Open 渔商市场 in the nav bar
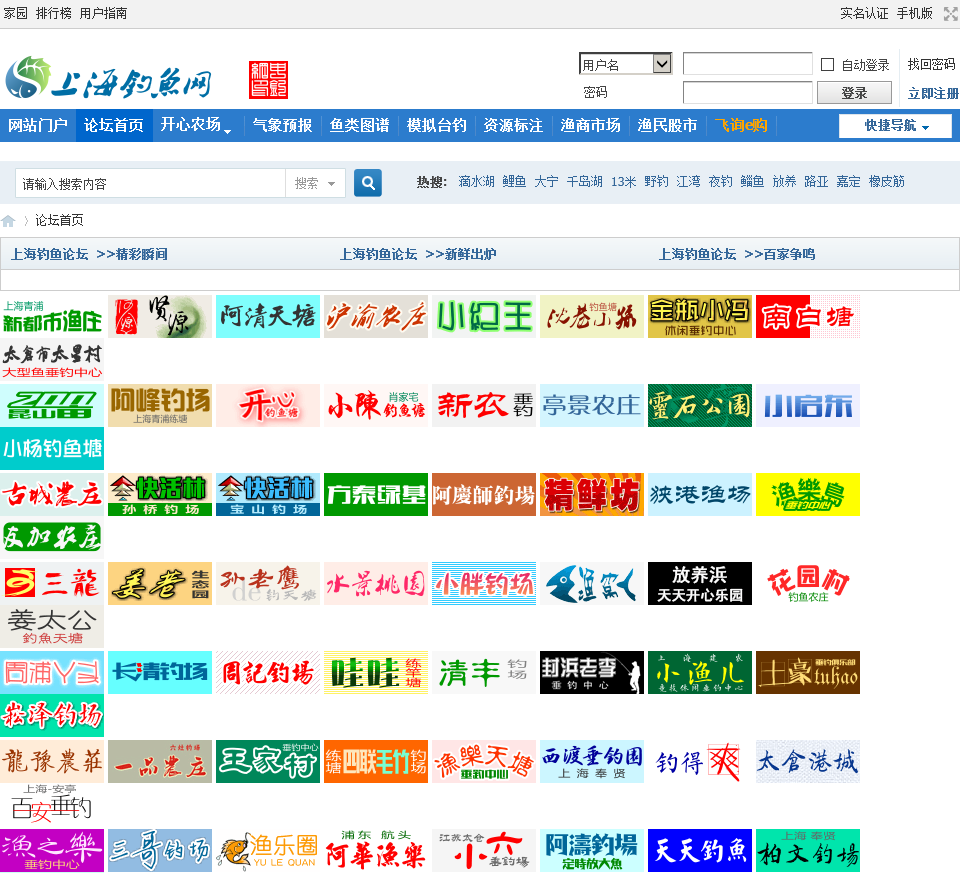 pyautogui.click(x=590, y=126)
